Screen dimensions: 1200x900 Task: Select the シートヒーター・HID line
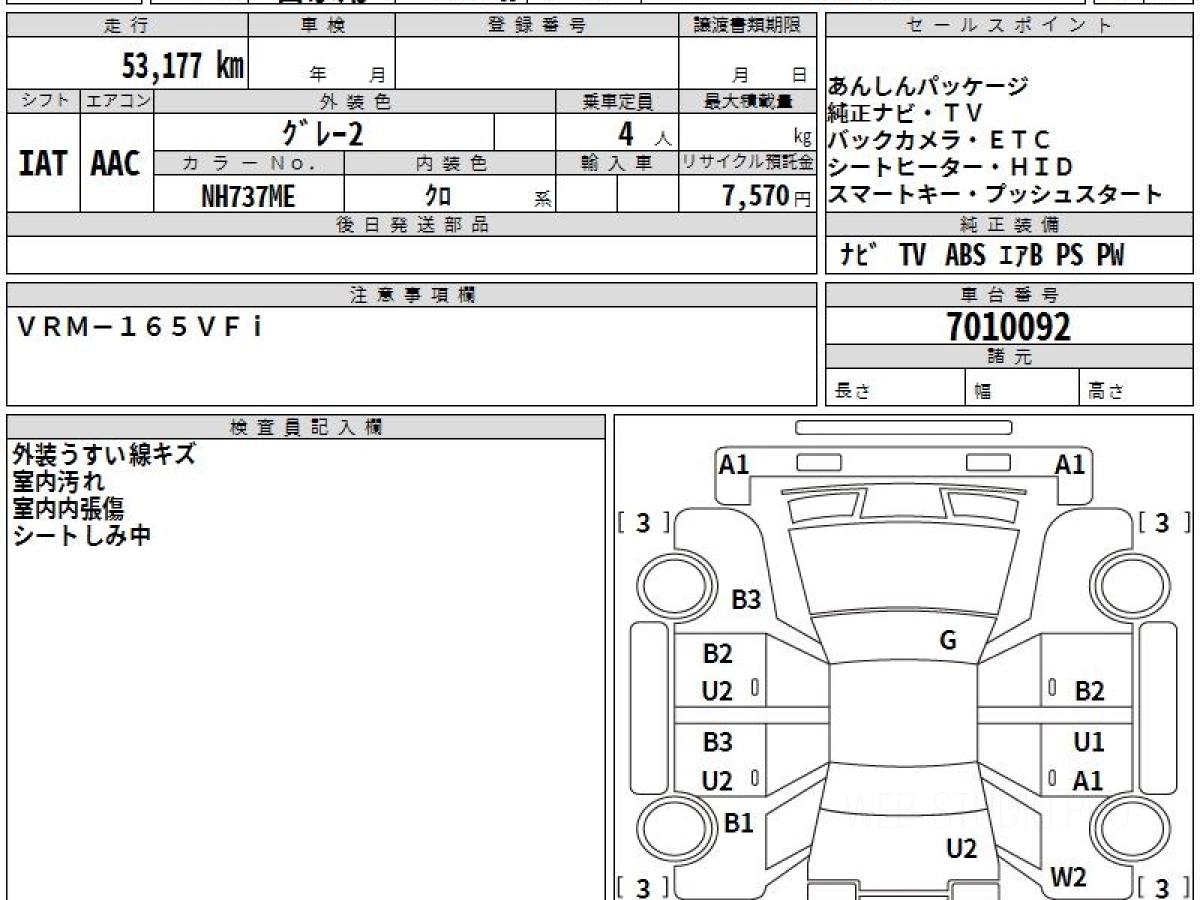point(951,167)
